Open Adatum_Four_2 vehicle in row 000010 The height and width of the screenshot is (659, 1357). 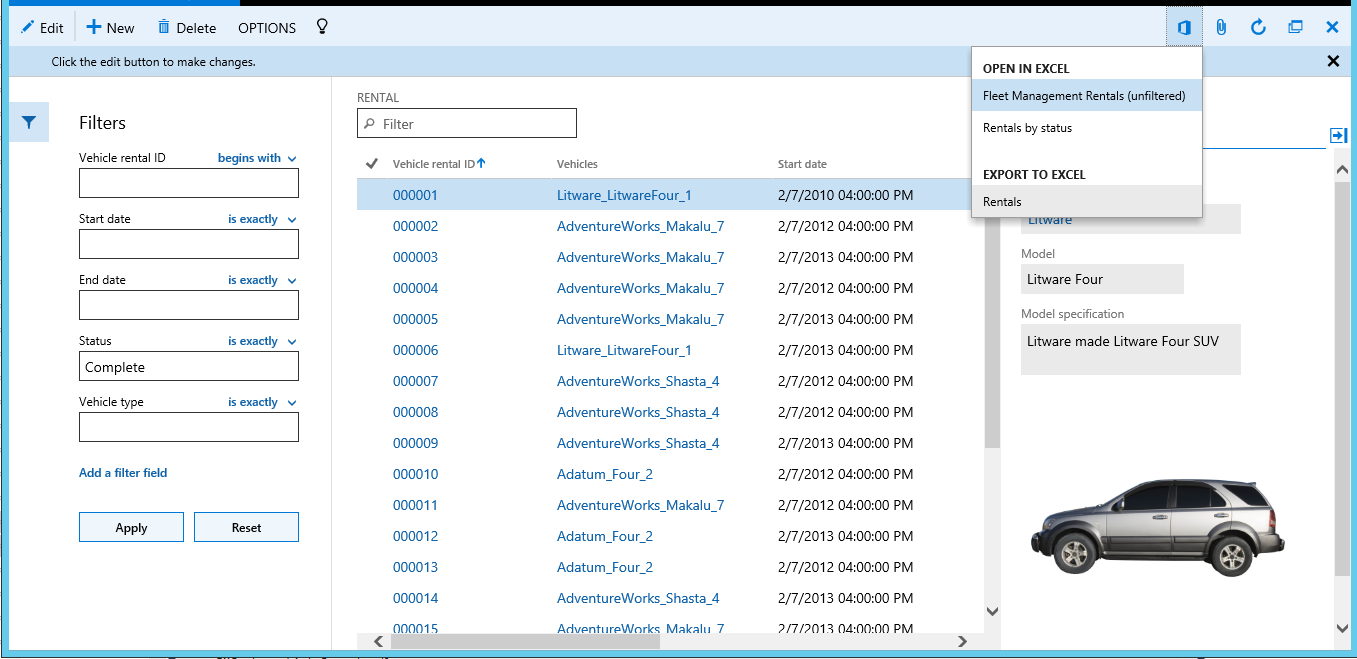pos(605,474)
